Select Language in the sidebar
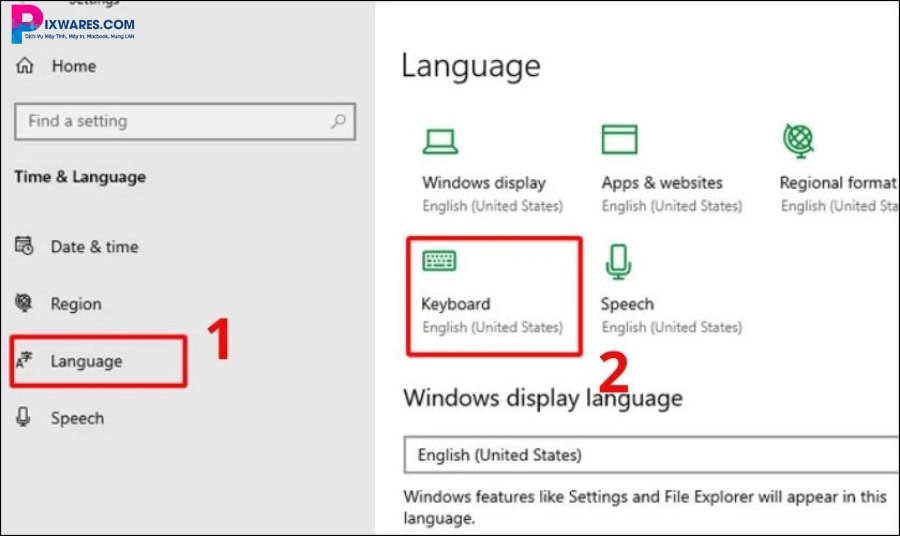Image resolution: width=900 pixels, height=536 pixels. [86, 361]
